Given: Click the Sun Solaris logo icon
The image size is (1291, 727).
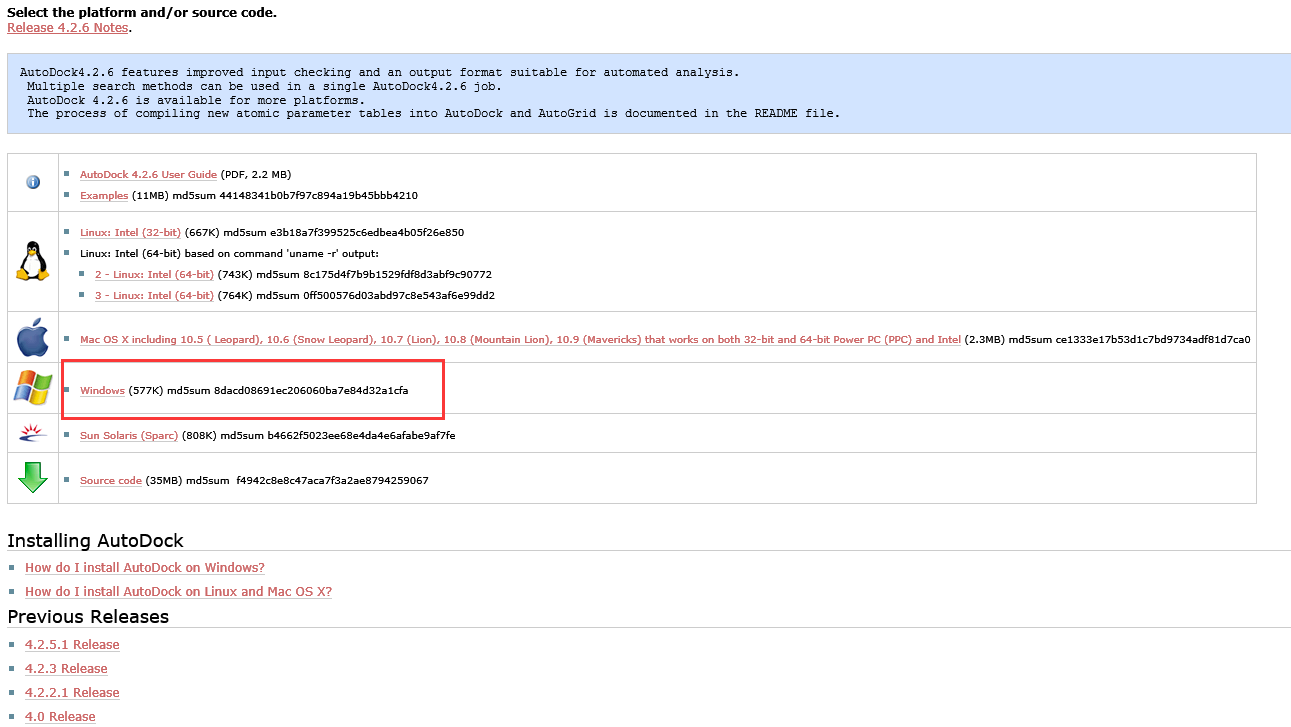Looking at the screenshot, I should tap(33, 433).
